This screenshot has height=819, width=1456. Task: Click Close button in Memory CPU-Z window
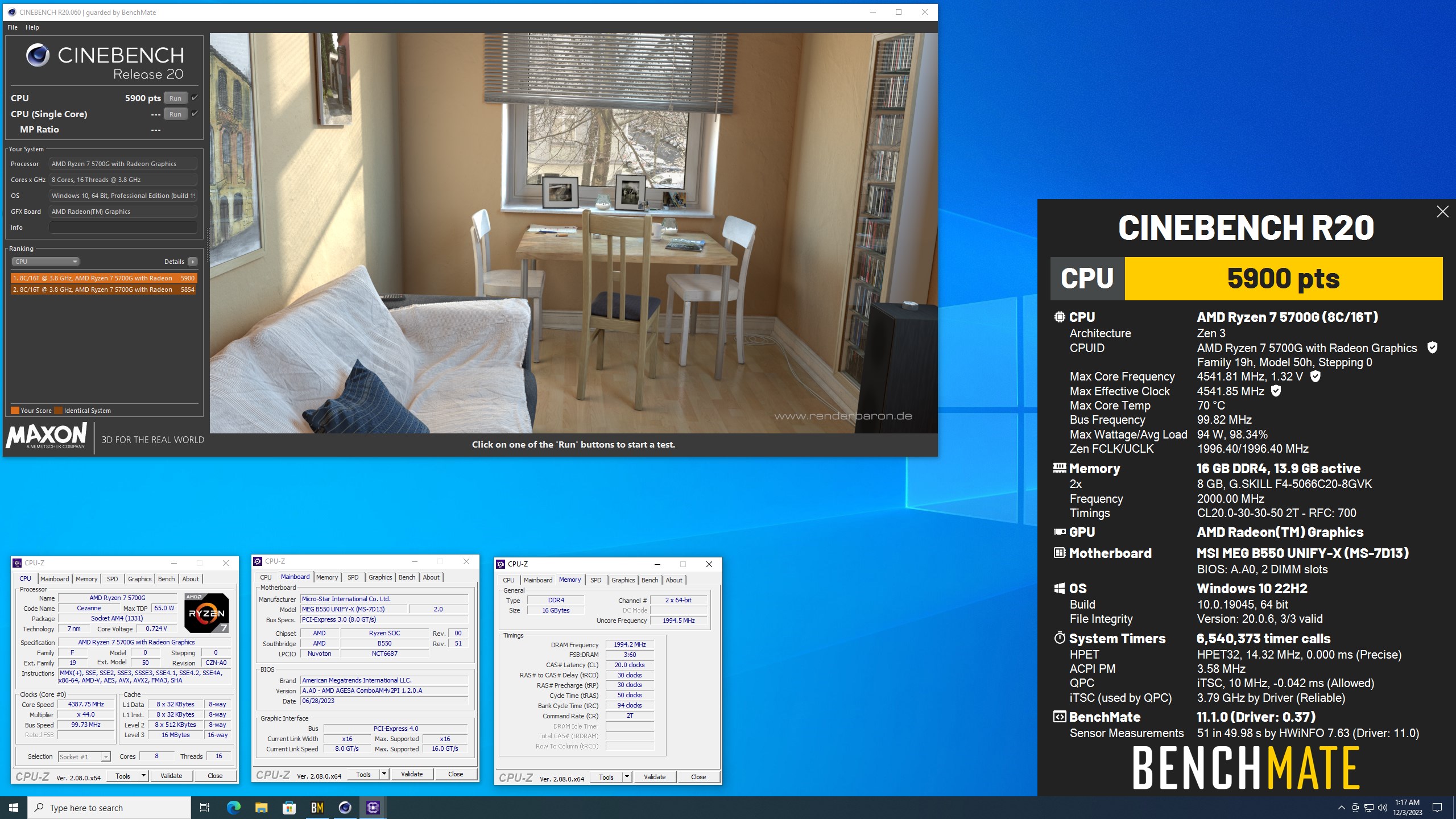(x=698, y=777)
